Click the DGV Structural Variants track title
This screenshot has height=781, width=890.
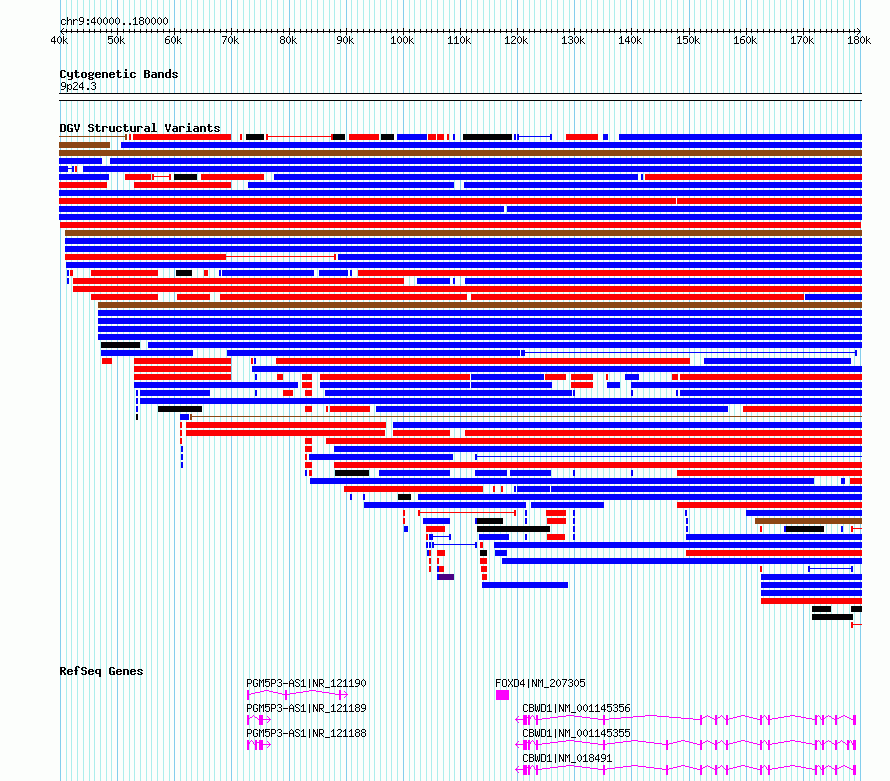[x=140, y=128]
